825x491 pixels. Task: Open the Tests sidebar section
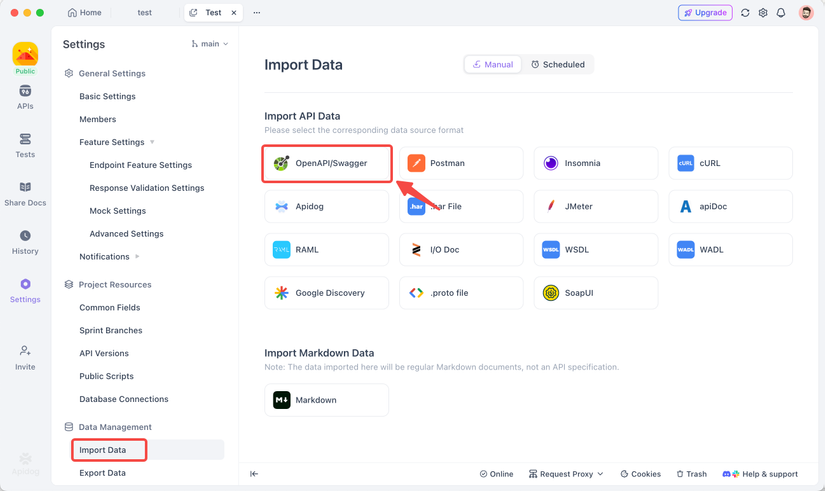point(25,146)
